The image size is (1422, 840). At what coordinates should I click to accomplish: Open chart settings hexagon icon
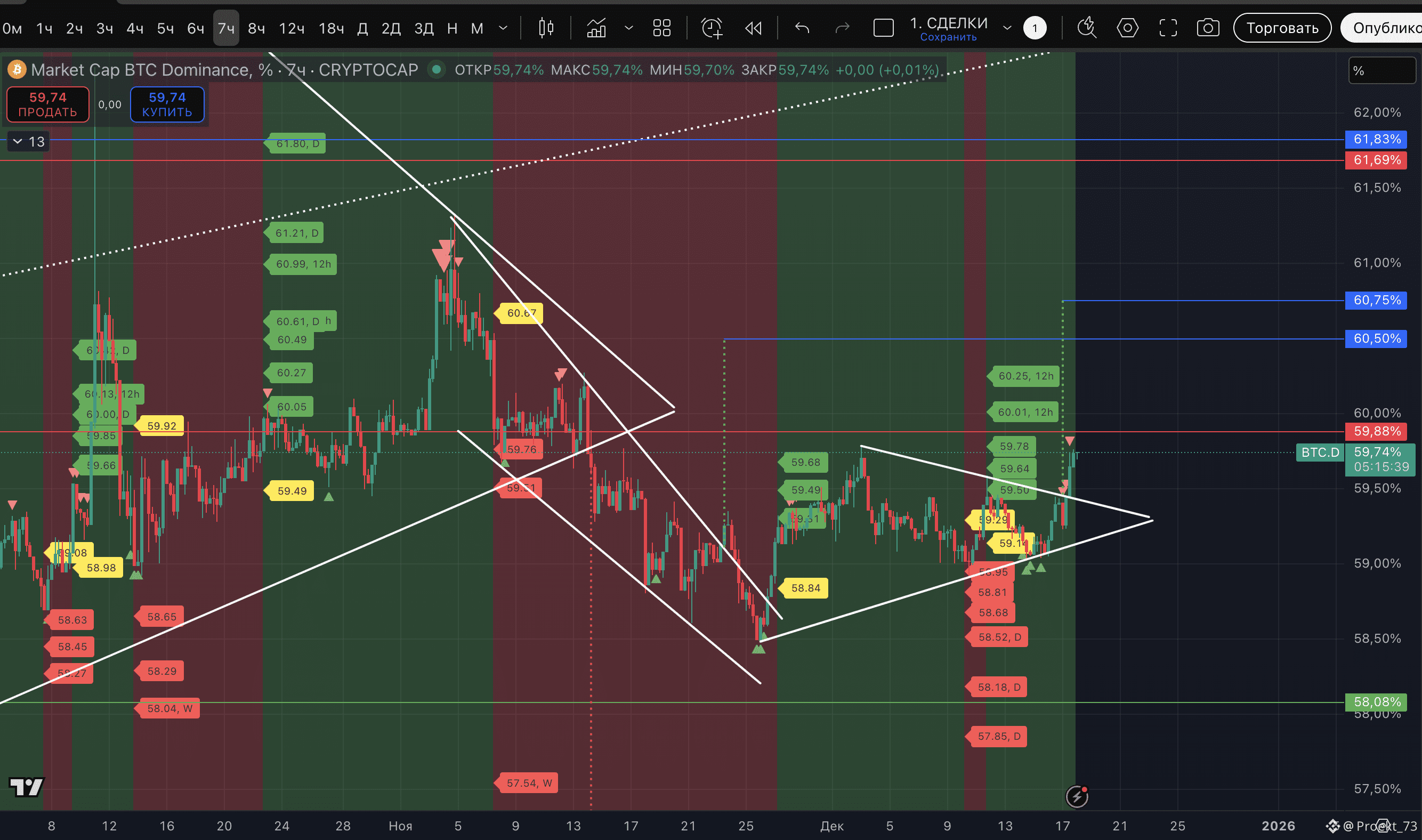1127,28
